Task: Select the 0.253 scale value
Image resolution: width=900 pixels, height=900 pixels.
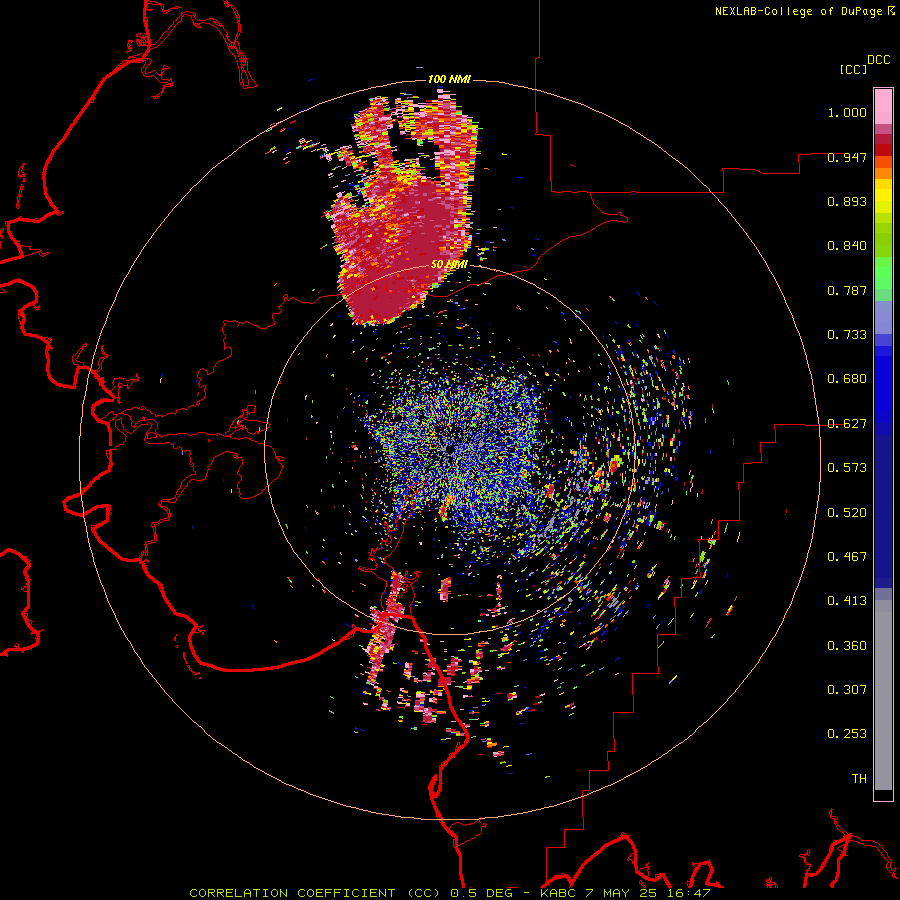Action: coord(847,734)
